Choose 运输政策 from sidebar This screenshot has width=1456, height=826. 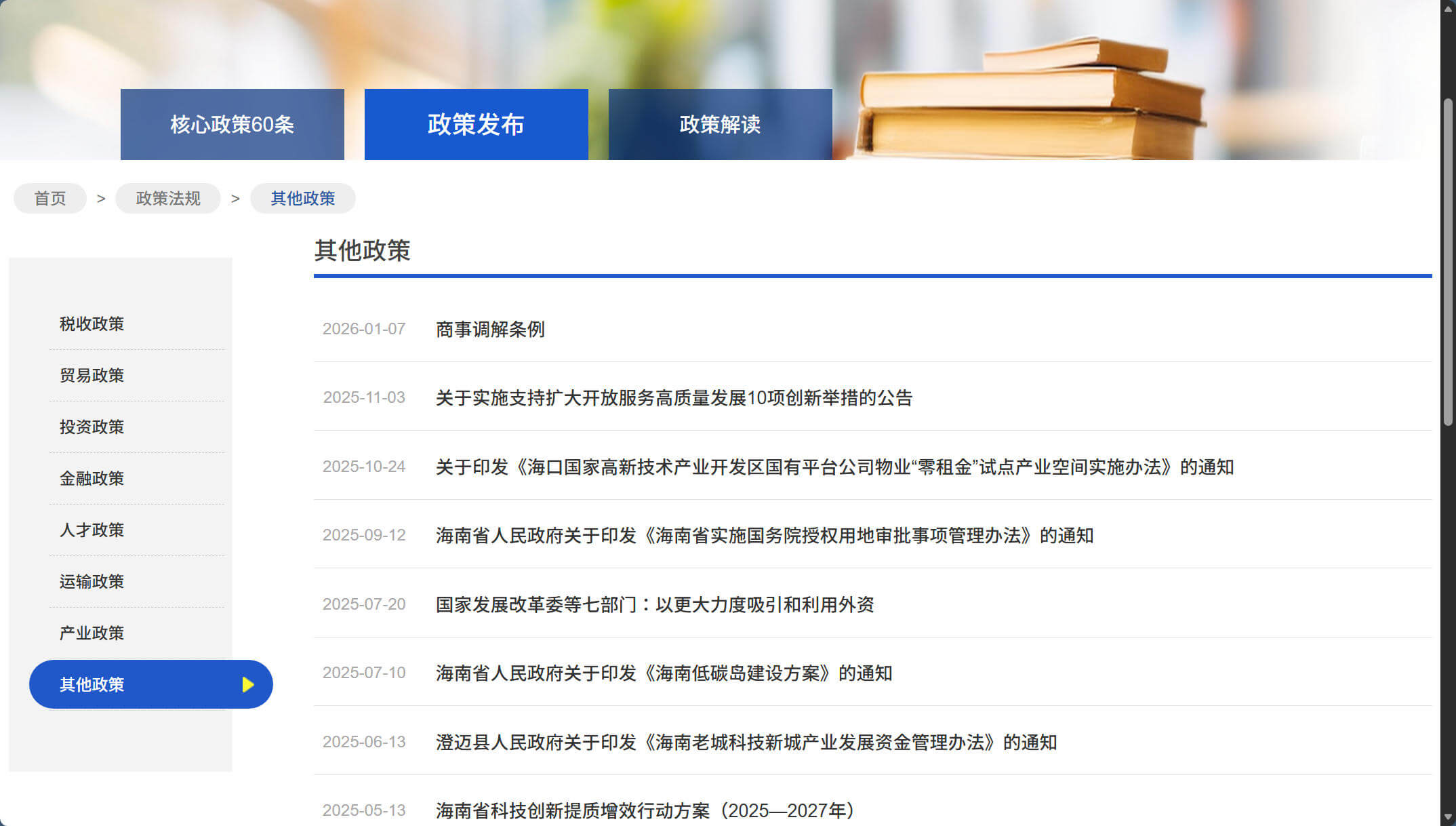[x=92, y=582]
